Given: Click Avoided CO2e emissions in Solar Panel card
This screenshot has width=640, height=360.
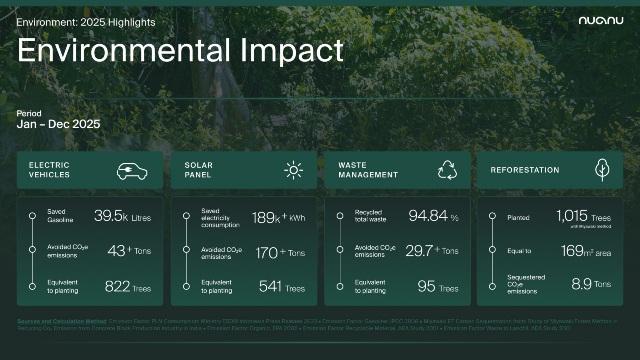Looking at the screenshot, I should click(221, 253).
